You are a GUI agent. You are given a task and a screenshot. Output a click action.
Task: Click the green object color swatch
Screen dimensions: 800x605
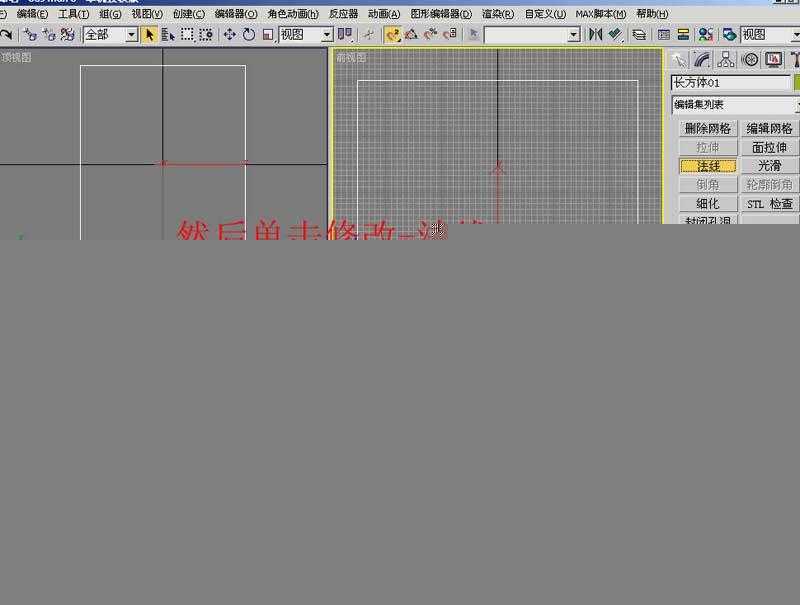point(797,83)
